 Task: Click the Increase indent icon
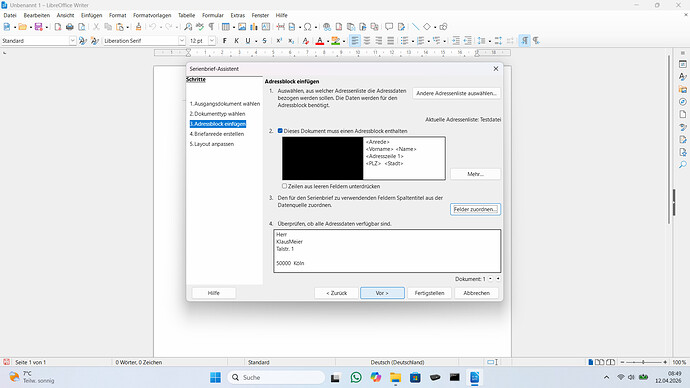tap(456, 40)
